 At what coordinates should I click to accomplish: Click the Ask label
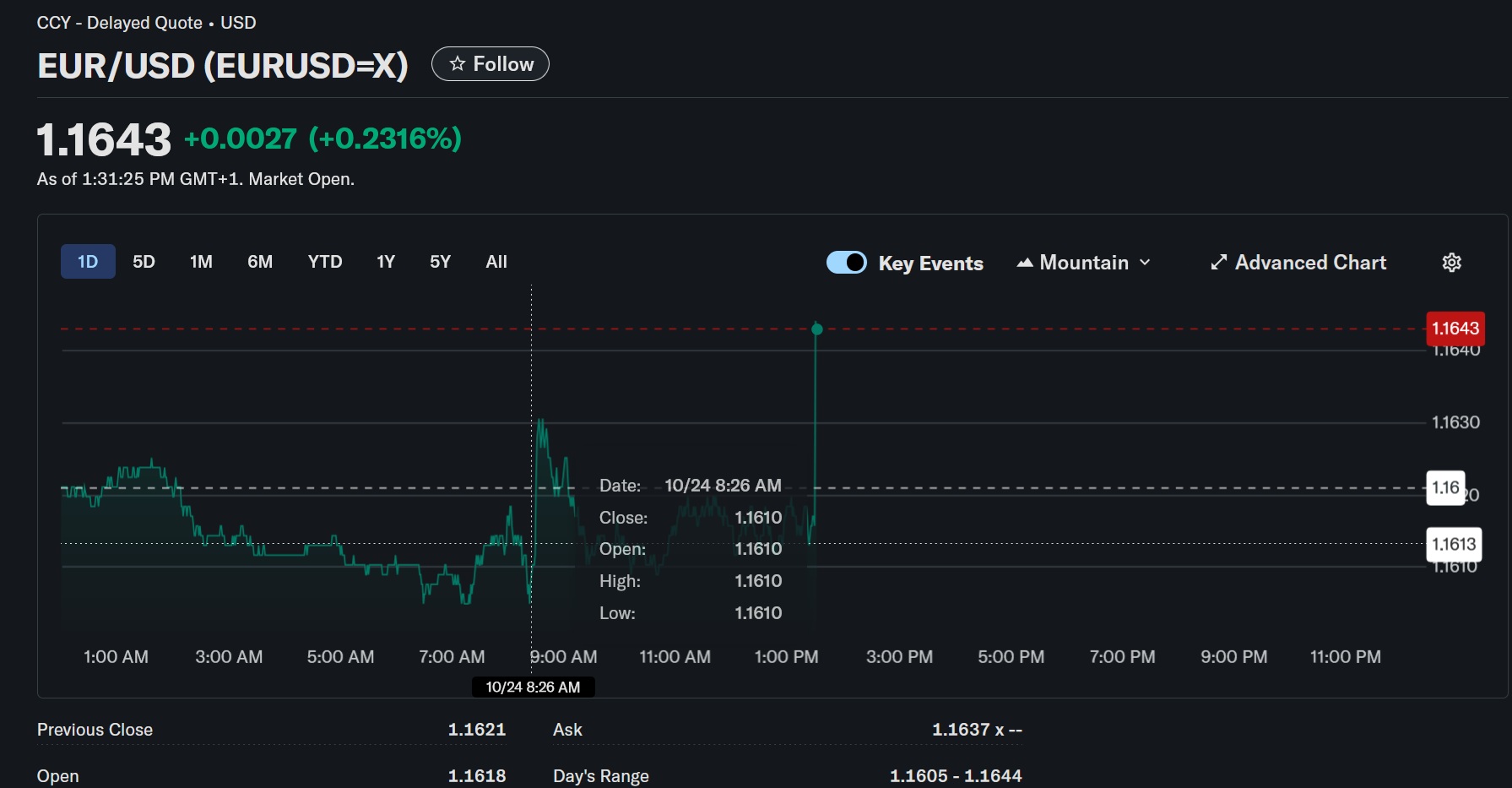pos(567,730)
